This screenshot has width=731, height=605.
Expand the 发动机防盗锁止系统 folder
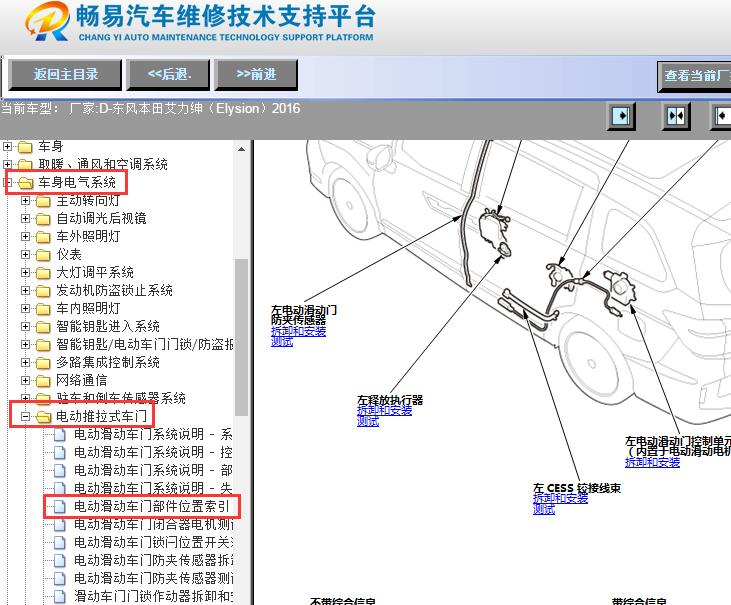[x=26, y=290]
